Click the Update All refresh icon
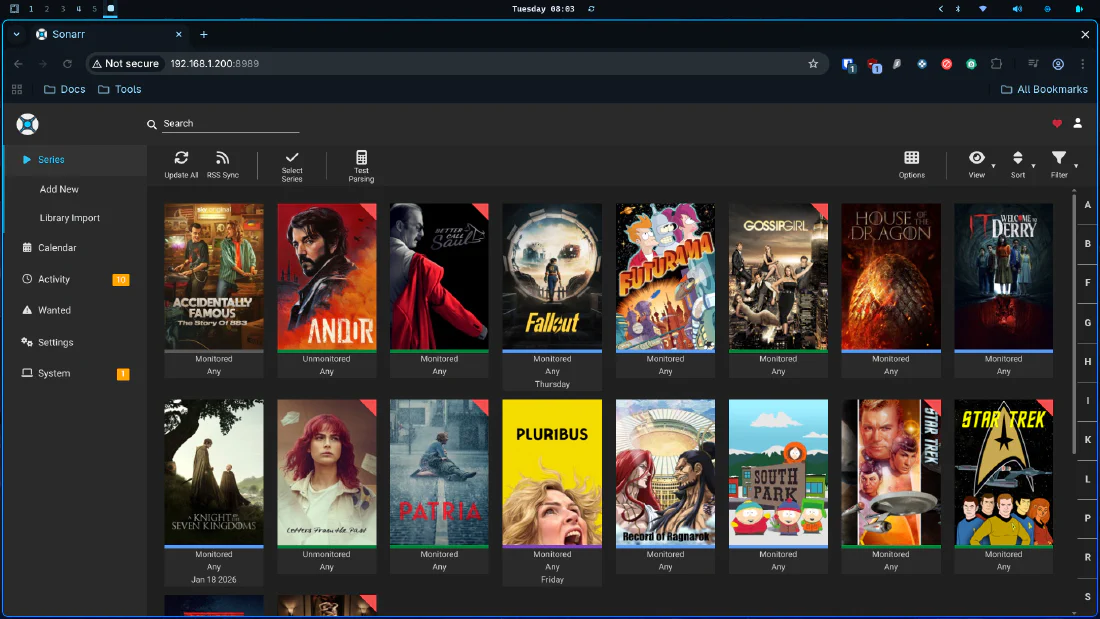Image resolution: width=1100 pixels, height=619 pixels. [x=181, y=158]
